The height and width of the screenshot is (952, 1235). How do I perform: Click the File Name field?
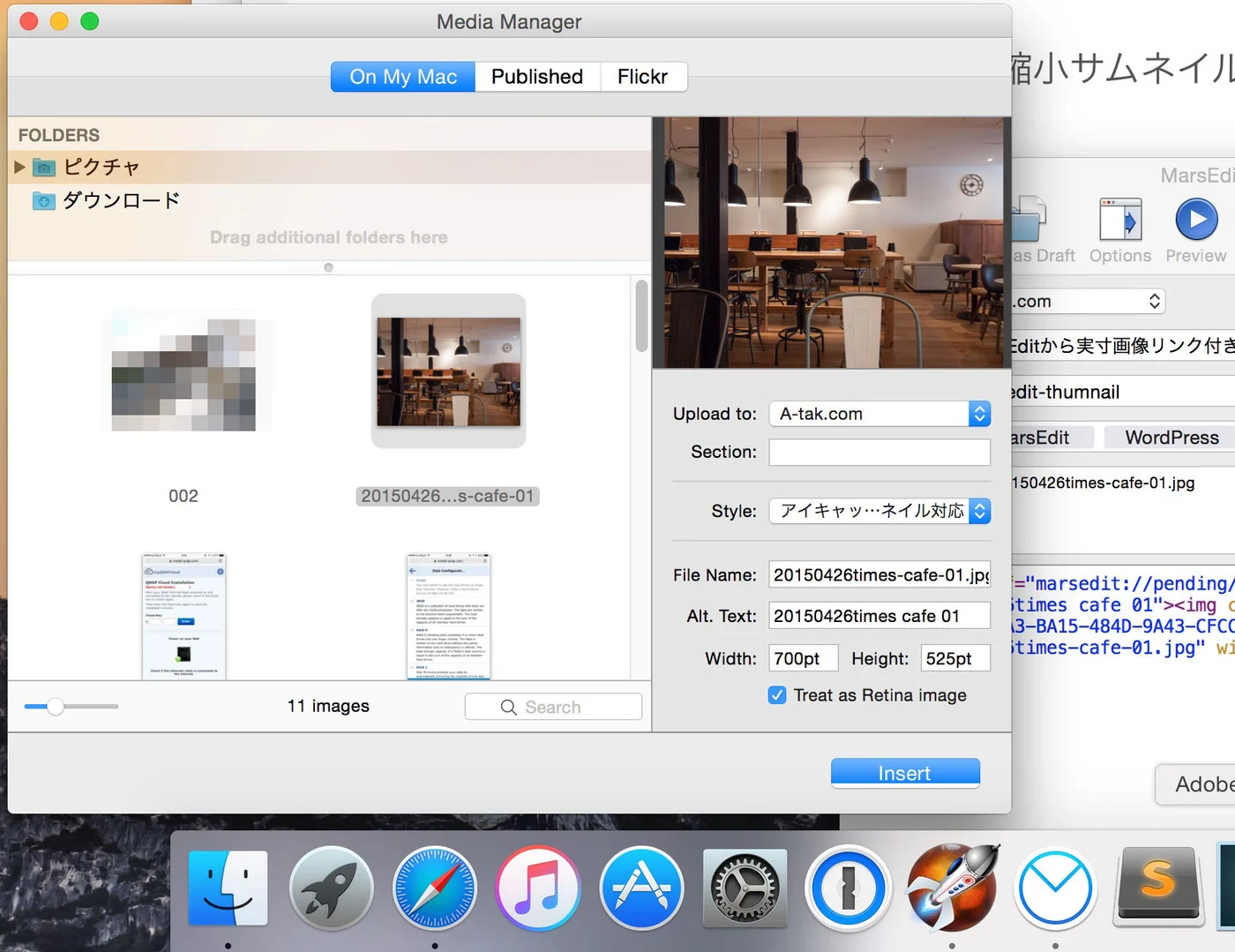point(879,575)
